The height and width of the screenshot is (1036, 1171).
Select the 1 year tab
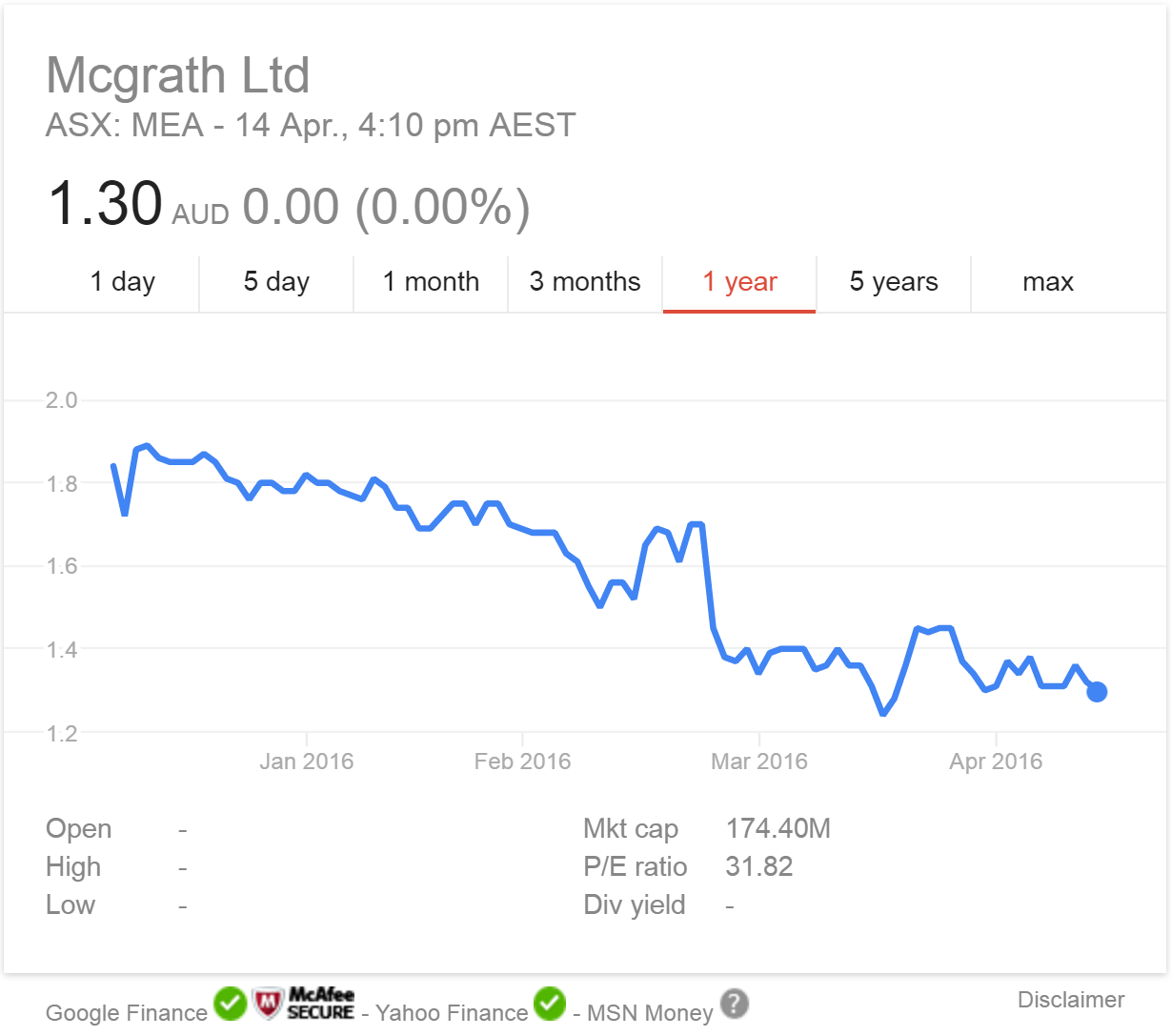point(739,282)
